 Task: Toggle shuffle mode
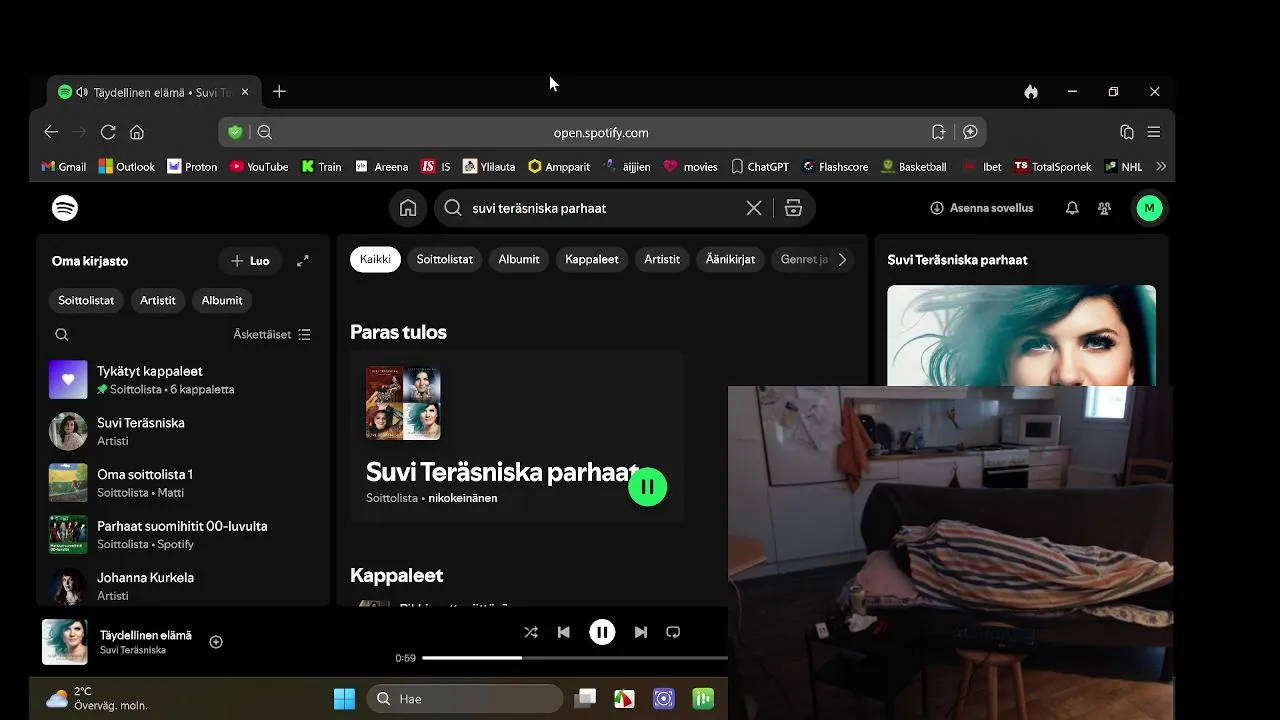(531, 632)
